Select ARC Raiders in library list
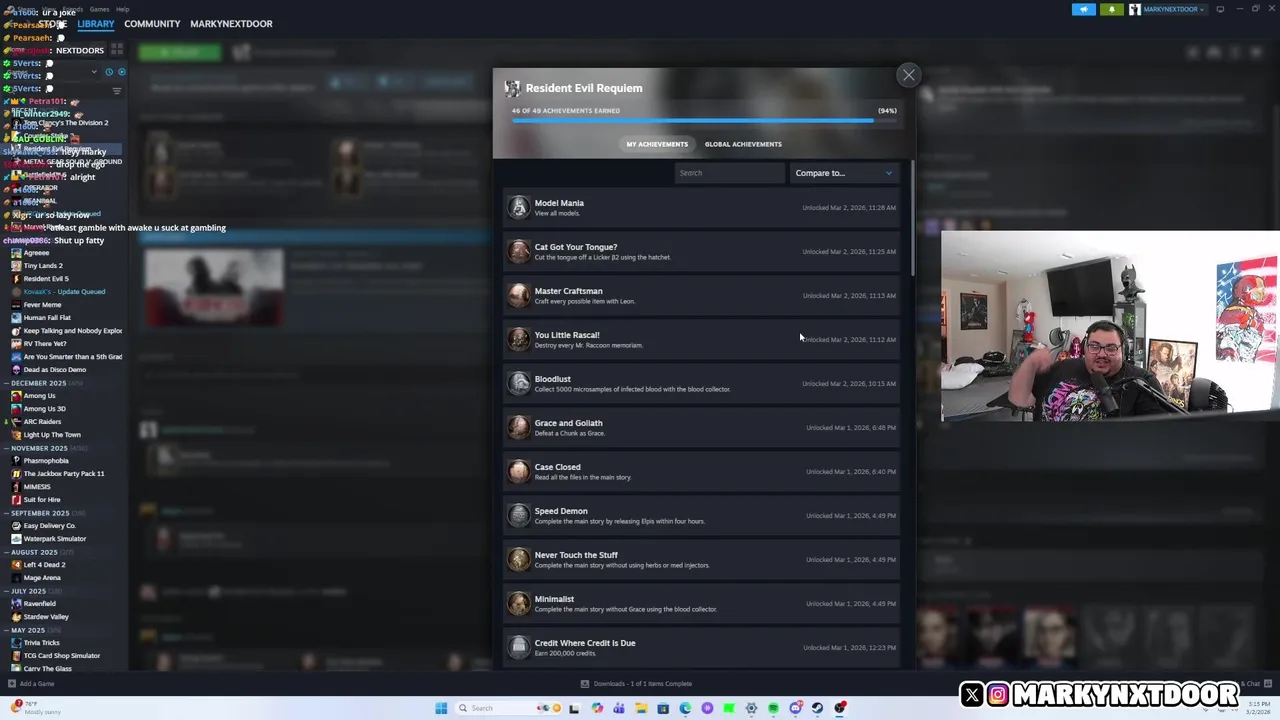The width and height of the screenshot is (1280, 720). [42, 422]
